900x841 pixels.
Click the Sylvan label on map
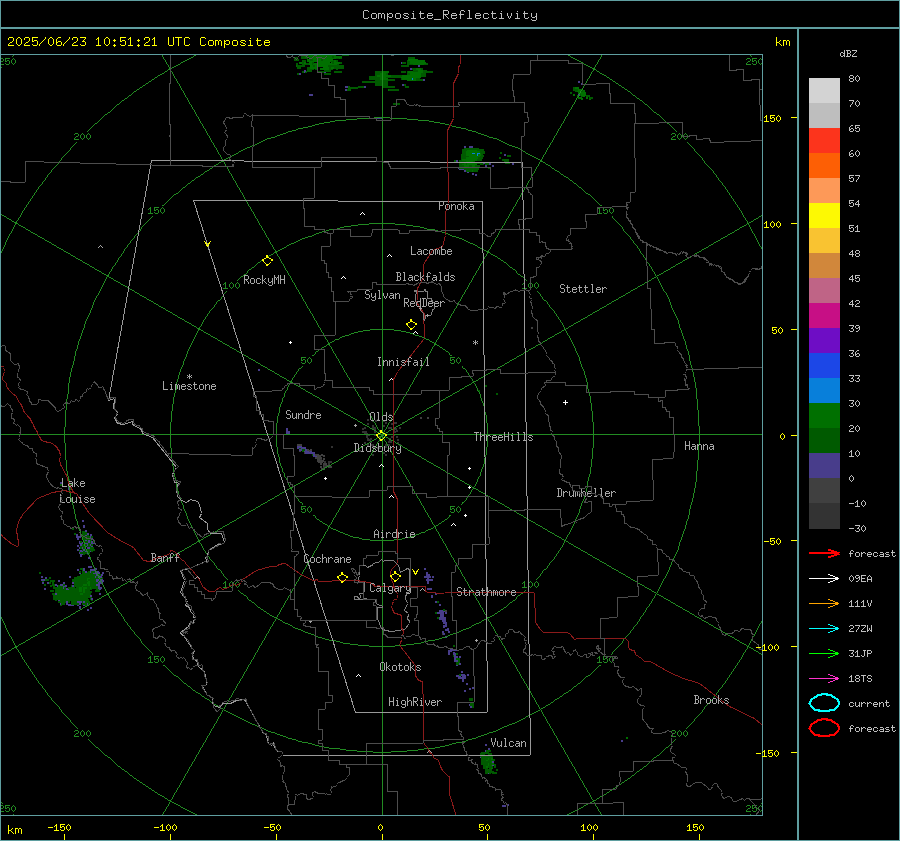tap(382, 295)
